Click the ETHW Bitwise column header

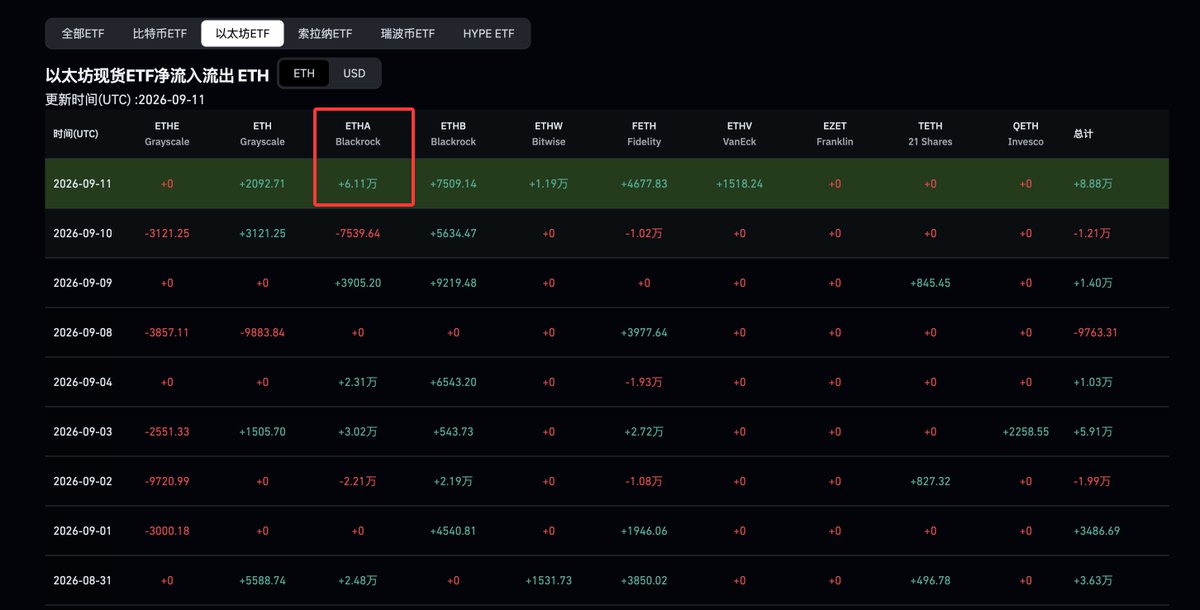pos(549,134)
